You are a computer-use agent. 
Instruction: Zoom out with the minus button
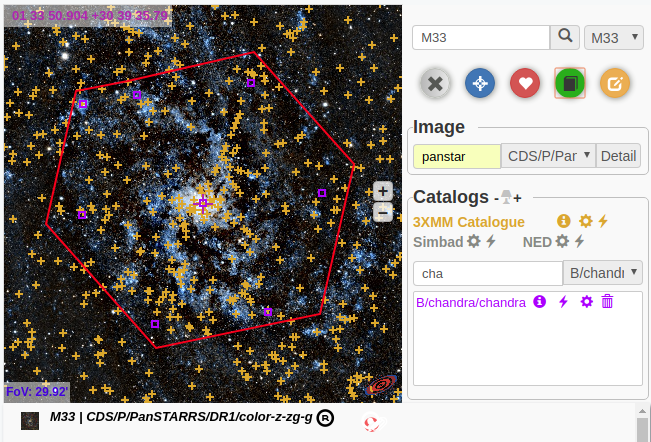383,212
